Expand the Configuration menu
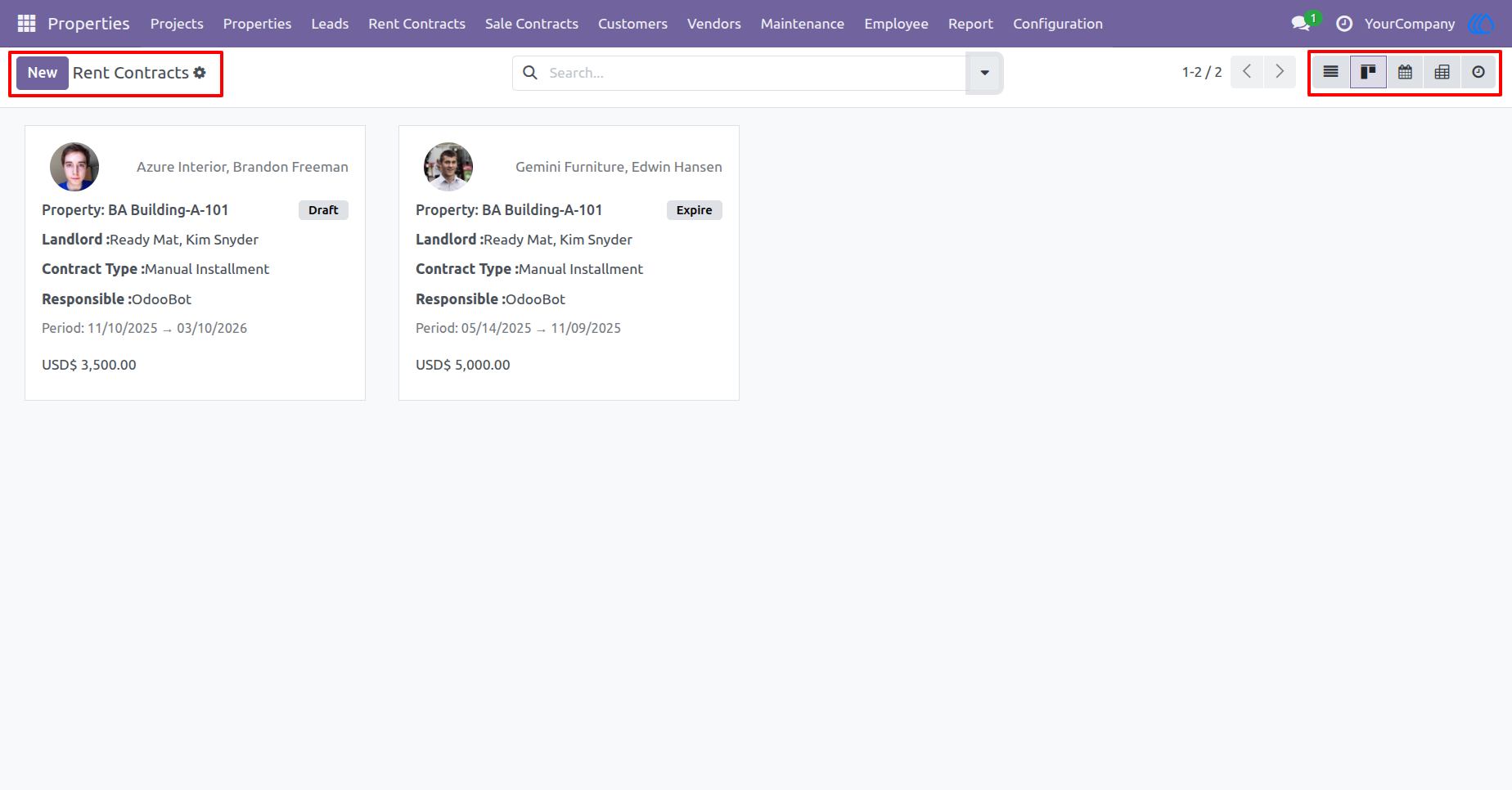This screenshot has height=790, width=1512. coord(1058,24)
